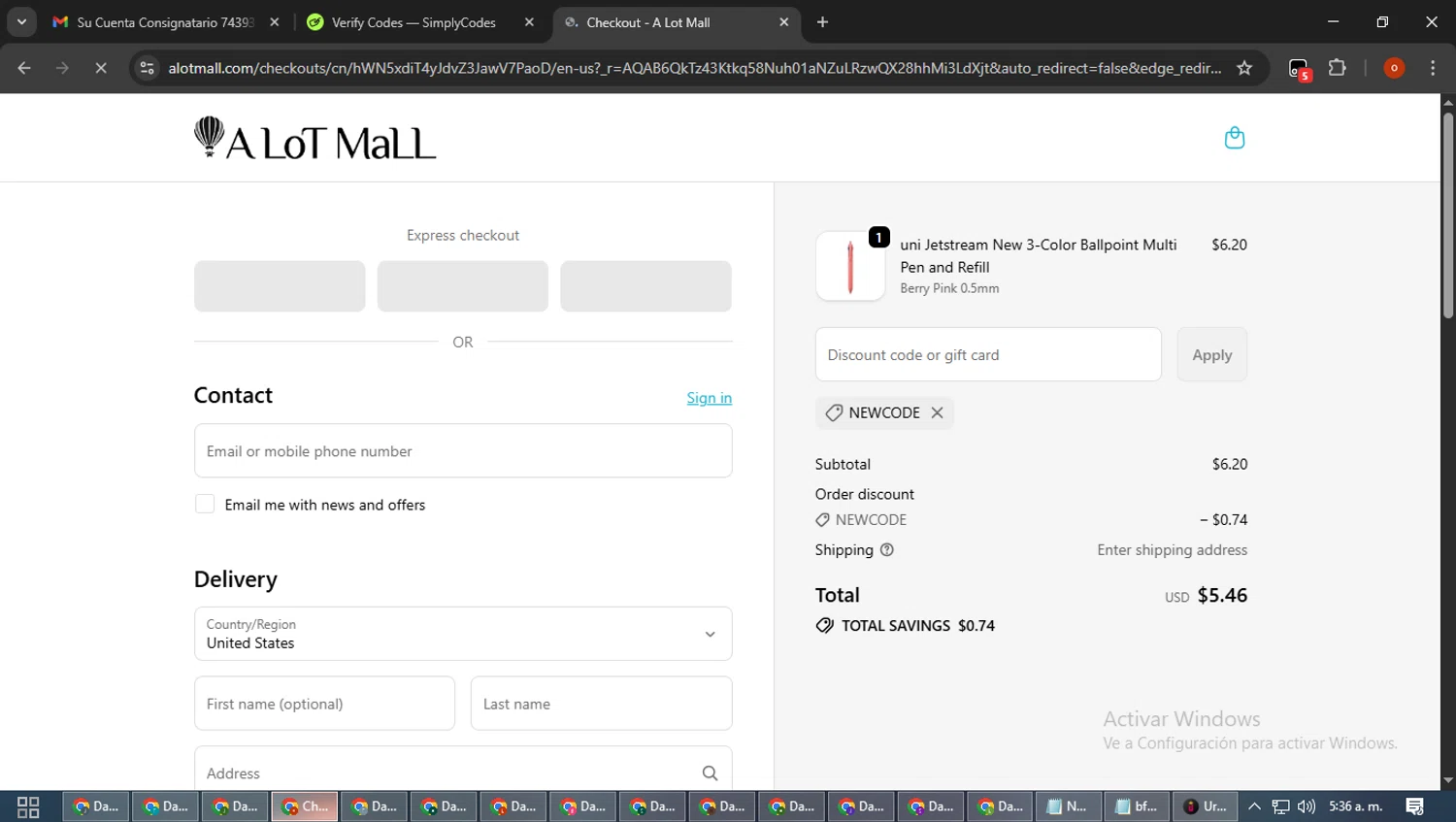Open the bf... taskbar item
Viewport: 1456px width, 822px height.
[x=1137, y=806]
